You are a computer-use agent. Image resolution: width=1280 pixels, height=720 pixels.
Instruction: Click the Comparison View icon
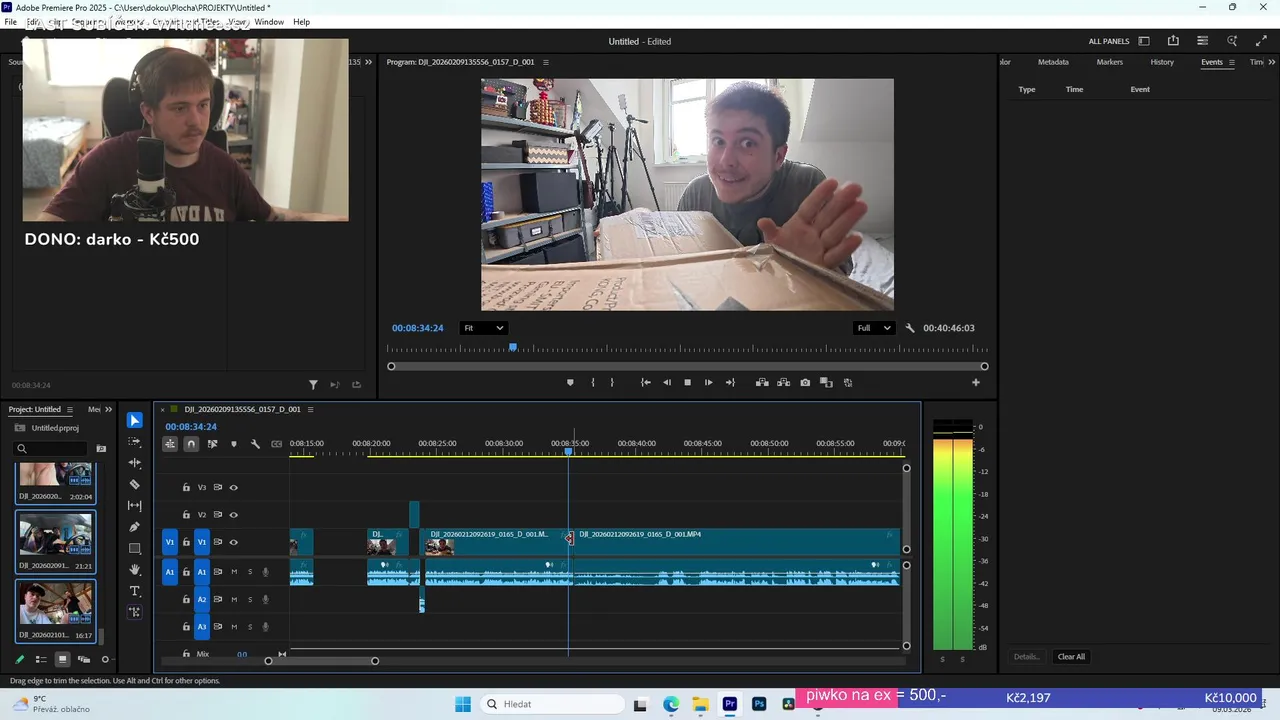coord(826,382)
